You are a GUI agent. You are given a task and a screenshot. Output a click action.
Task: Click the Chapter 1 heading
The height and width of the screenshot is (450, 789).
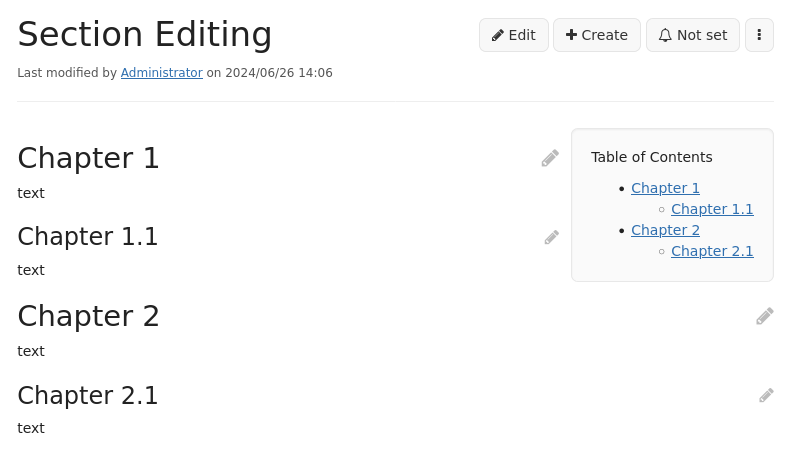tap(89, 158)
